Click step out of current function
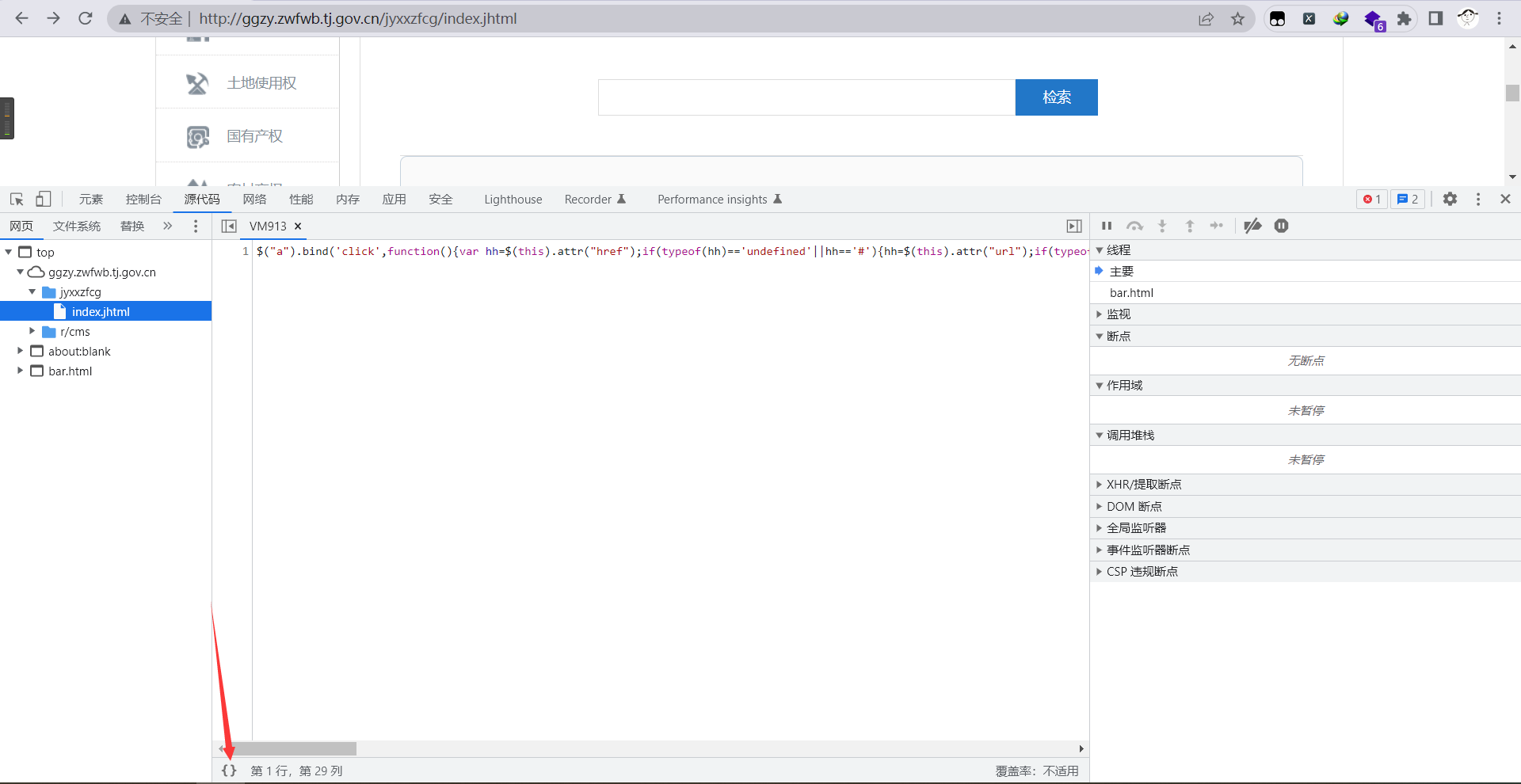 [1189, 226]
